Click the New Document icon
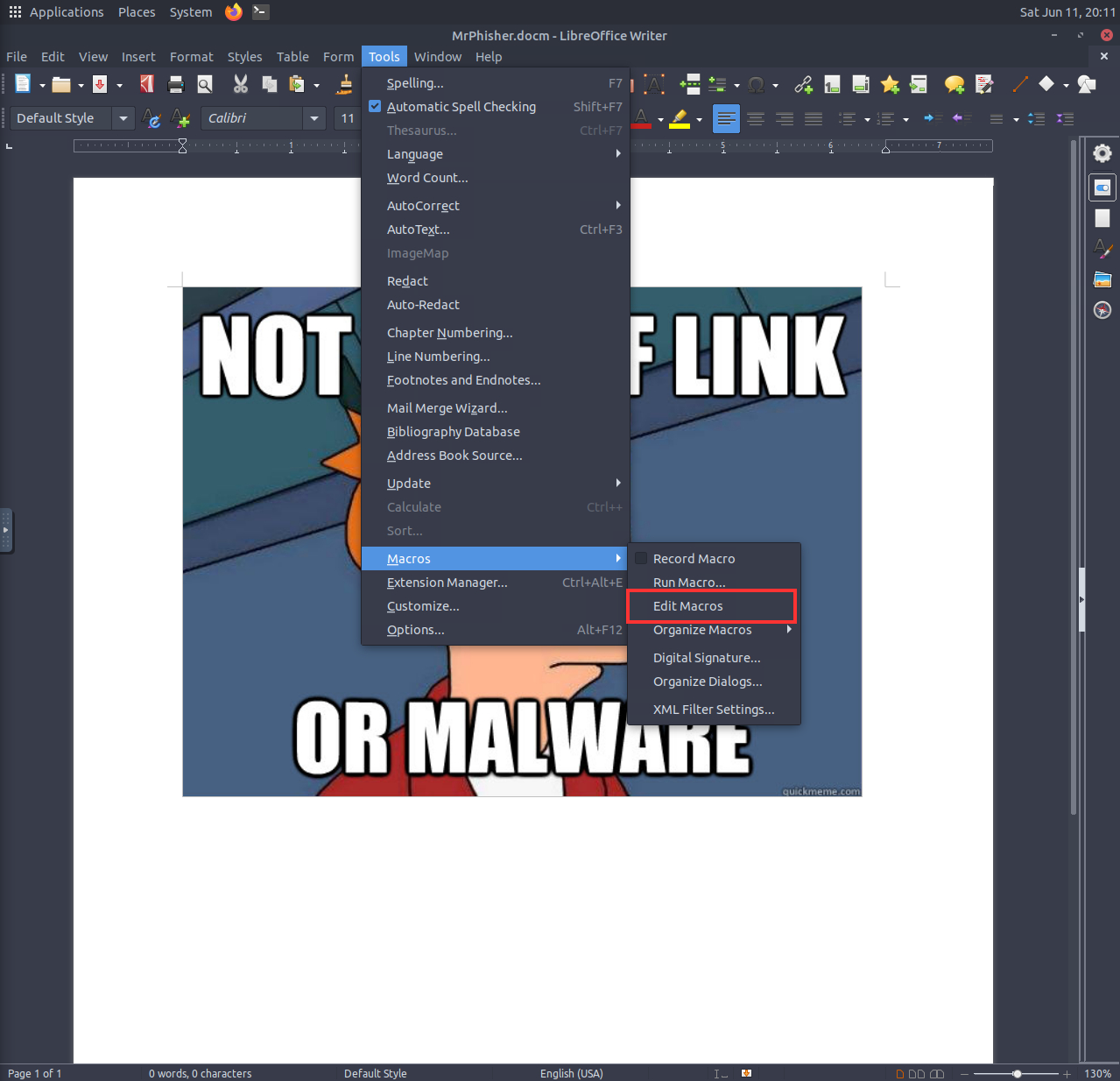The width and height of the screenshot is (1120, 1081). (23, 84)
